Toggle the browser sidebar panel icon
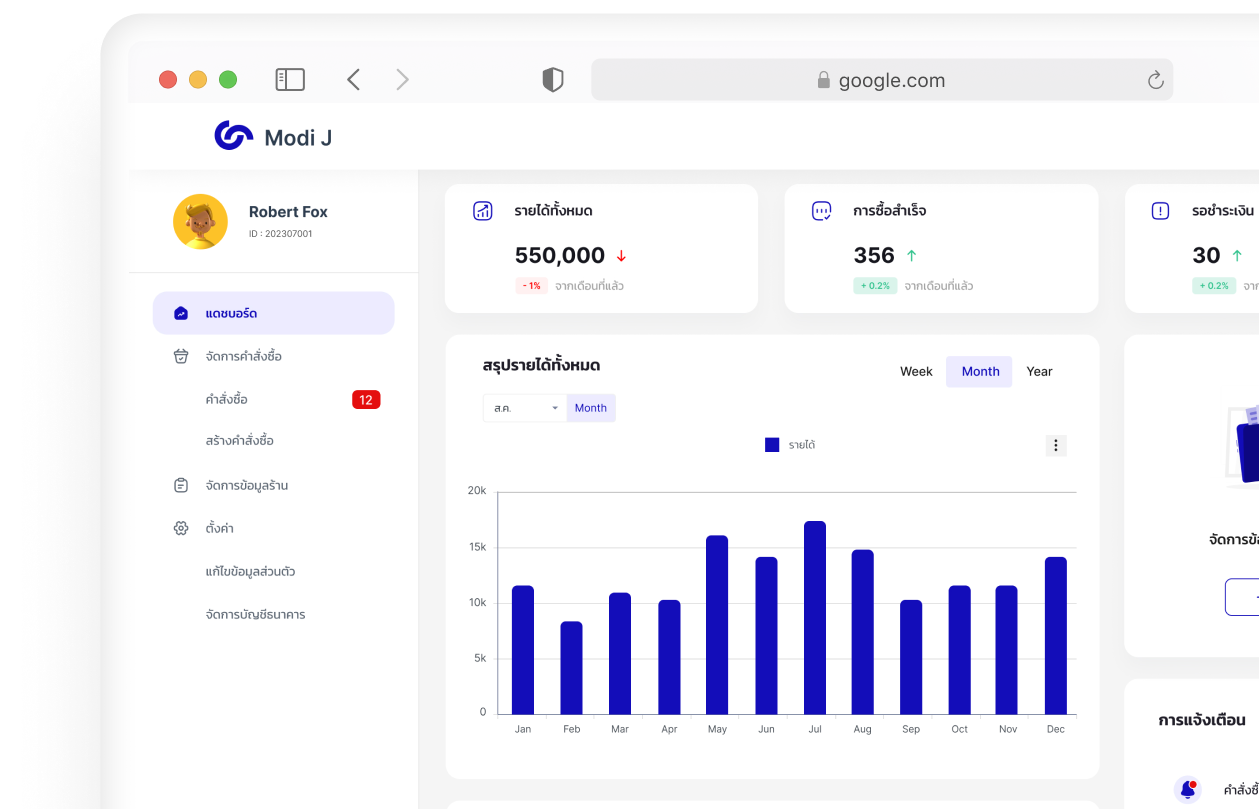1259x809 pixels. point(290,80)
